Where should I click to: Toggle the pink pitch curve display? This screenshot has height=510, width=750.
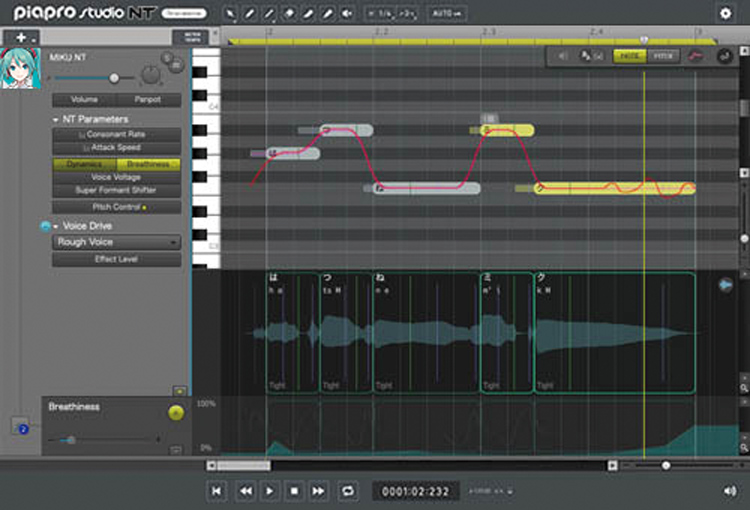695,56
